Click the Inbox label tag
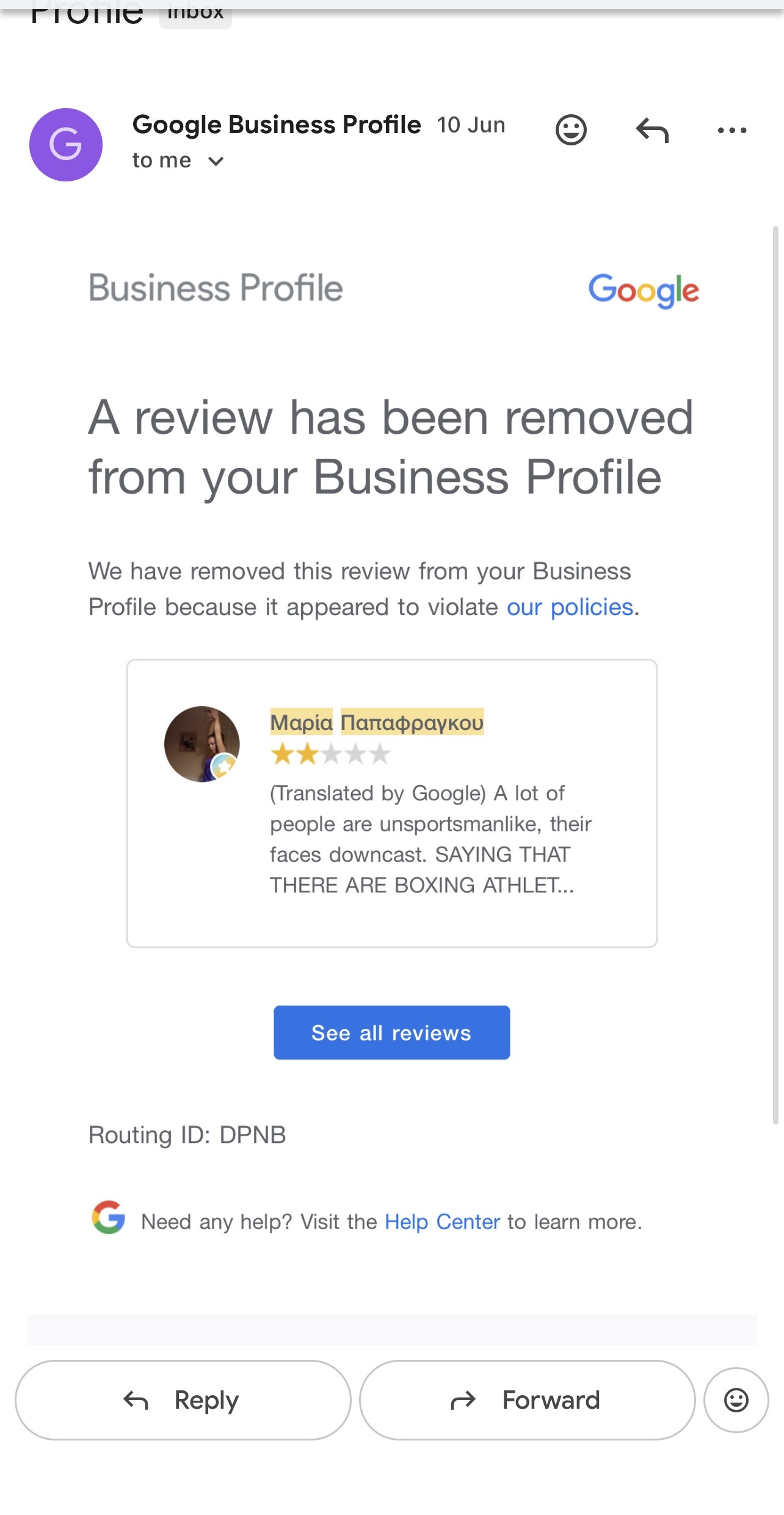The image size is (784, 1515). 195,12
